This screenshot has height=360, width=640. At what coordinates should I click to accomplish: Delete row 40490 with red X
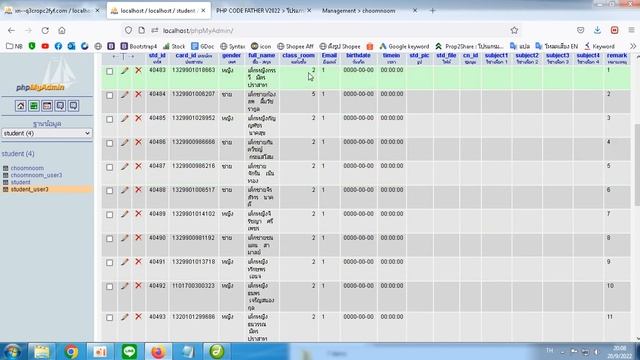[x=138, y=238]
